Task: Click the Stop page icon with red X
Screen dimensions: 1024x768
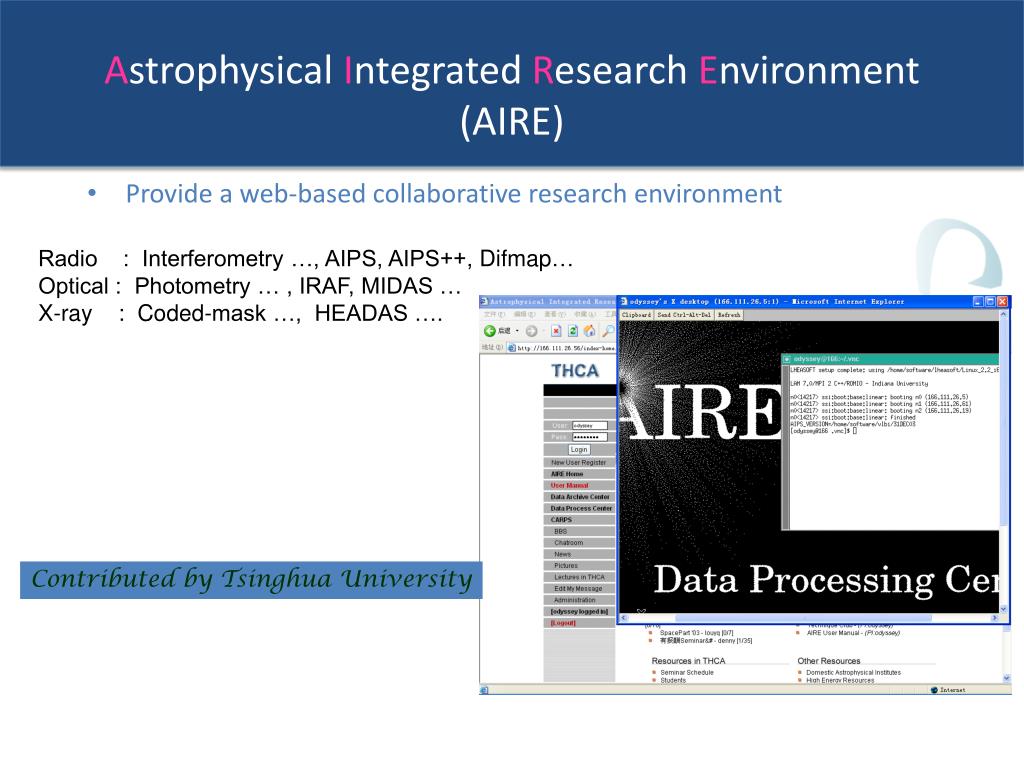Action: [x=556, y=331]
